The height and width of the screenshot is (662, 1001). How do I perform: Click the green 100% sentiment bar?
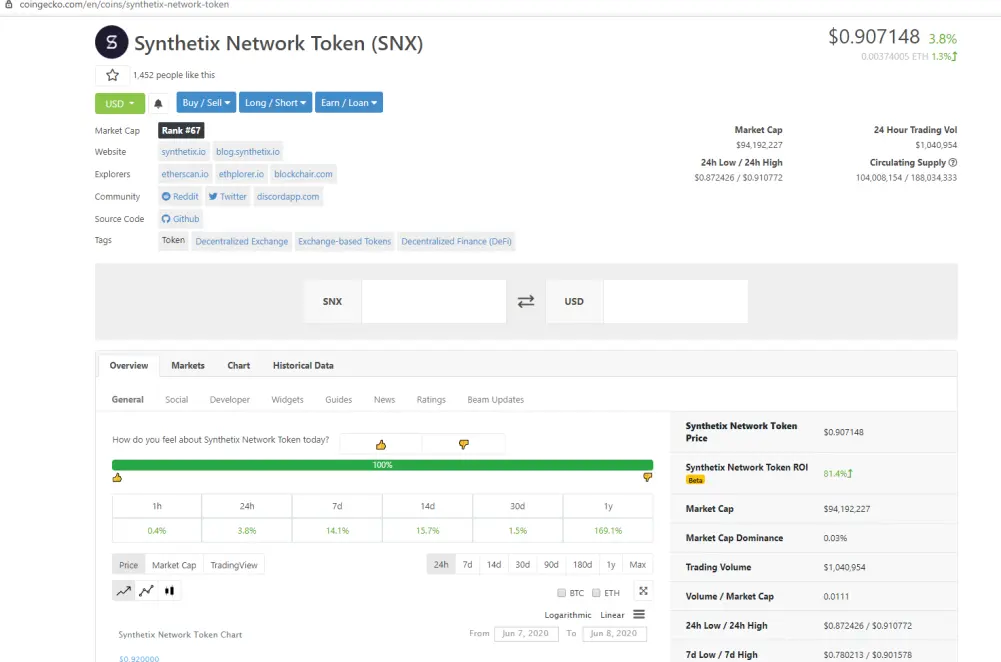point(382,465)
